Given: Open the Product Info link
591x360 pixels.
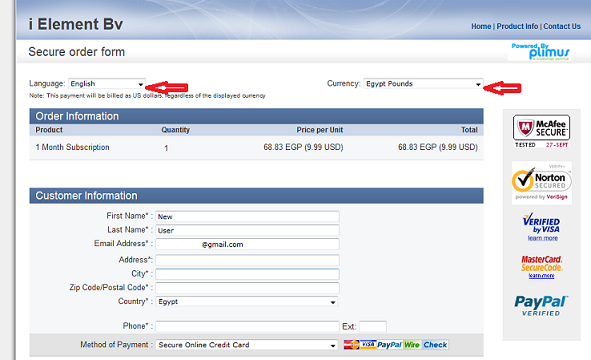Looking at the screenshot, I should point(517,26).
